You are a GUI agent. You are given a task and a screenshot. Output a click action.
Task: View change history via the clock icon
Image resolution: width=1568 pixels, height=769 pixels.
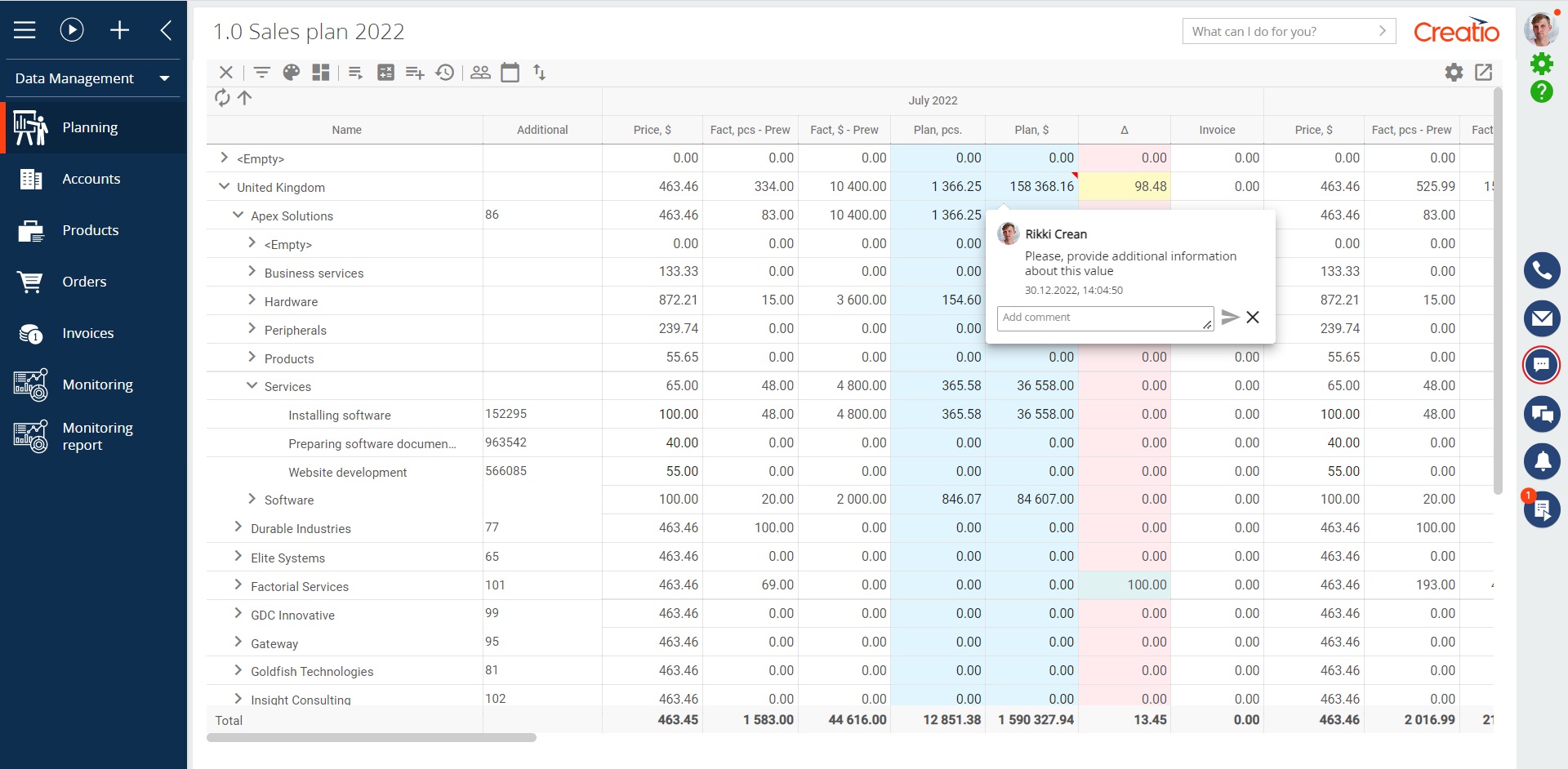coord(444,72)
